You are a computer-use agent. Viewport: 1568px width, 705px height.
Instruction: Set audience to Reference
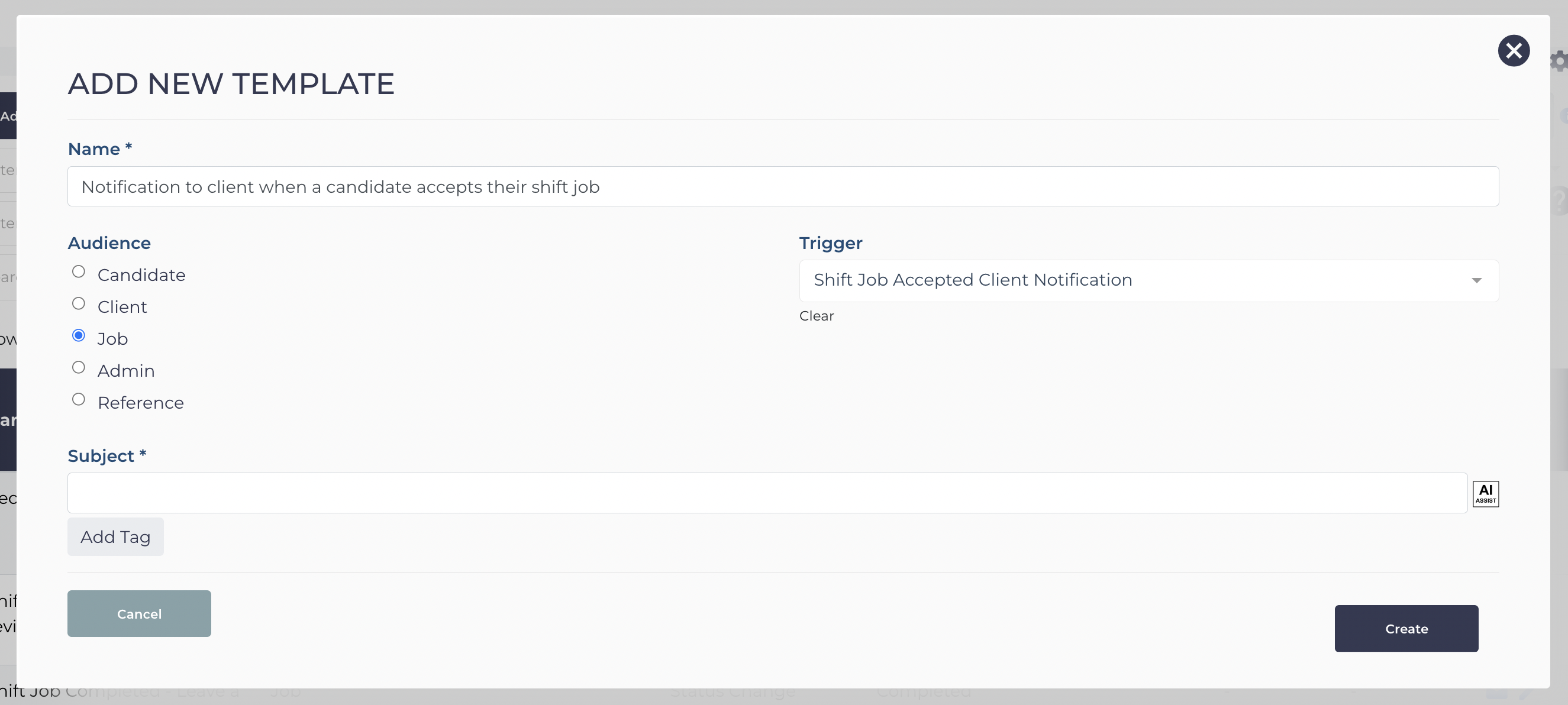(x=79, y=400)
